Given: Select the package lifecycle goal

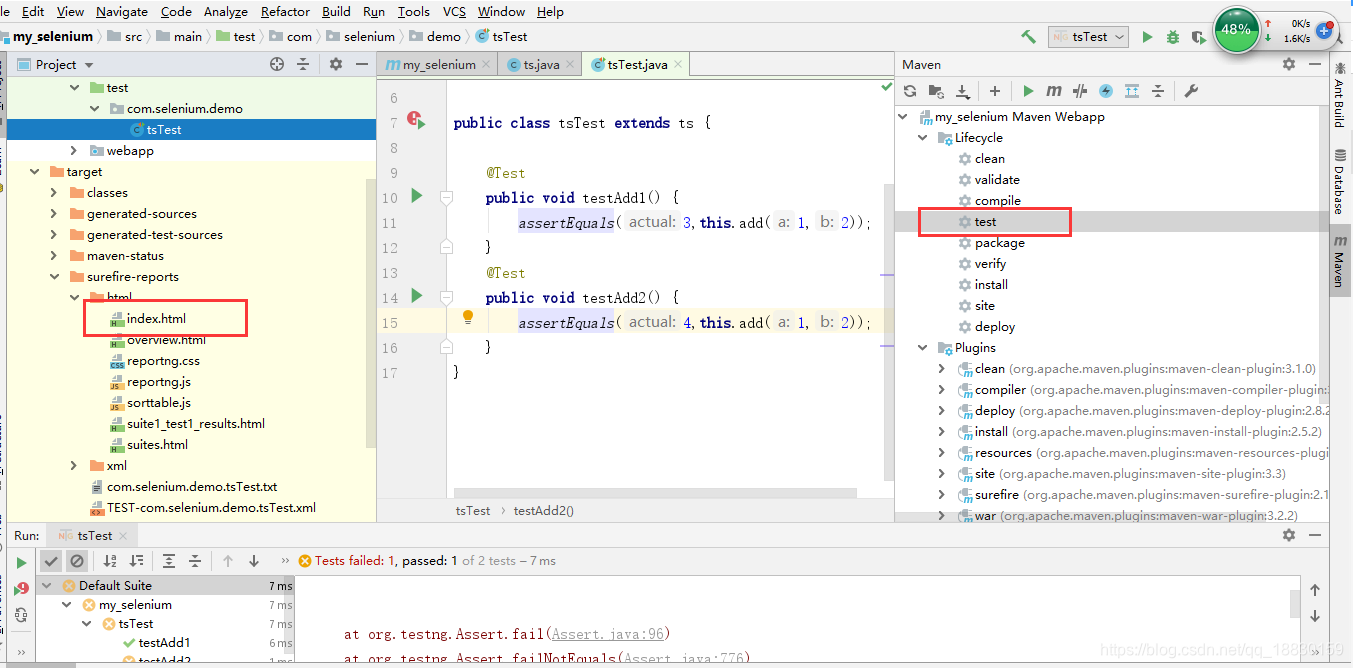Looking at the screenshot, I should pos(999,243).
